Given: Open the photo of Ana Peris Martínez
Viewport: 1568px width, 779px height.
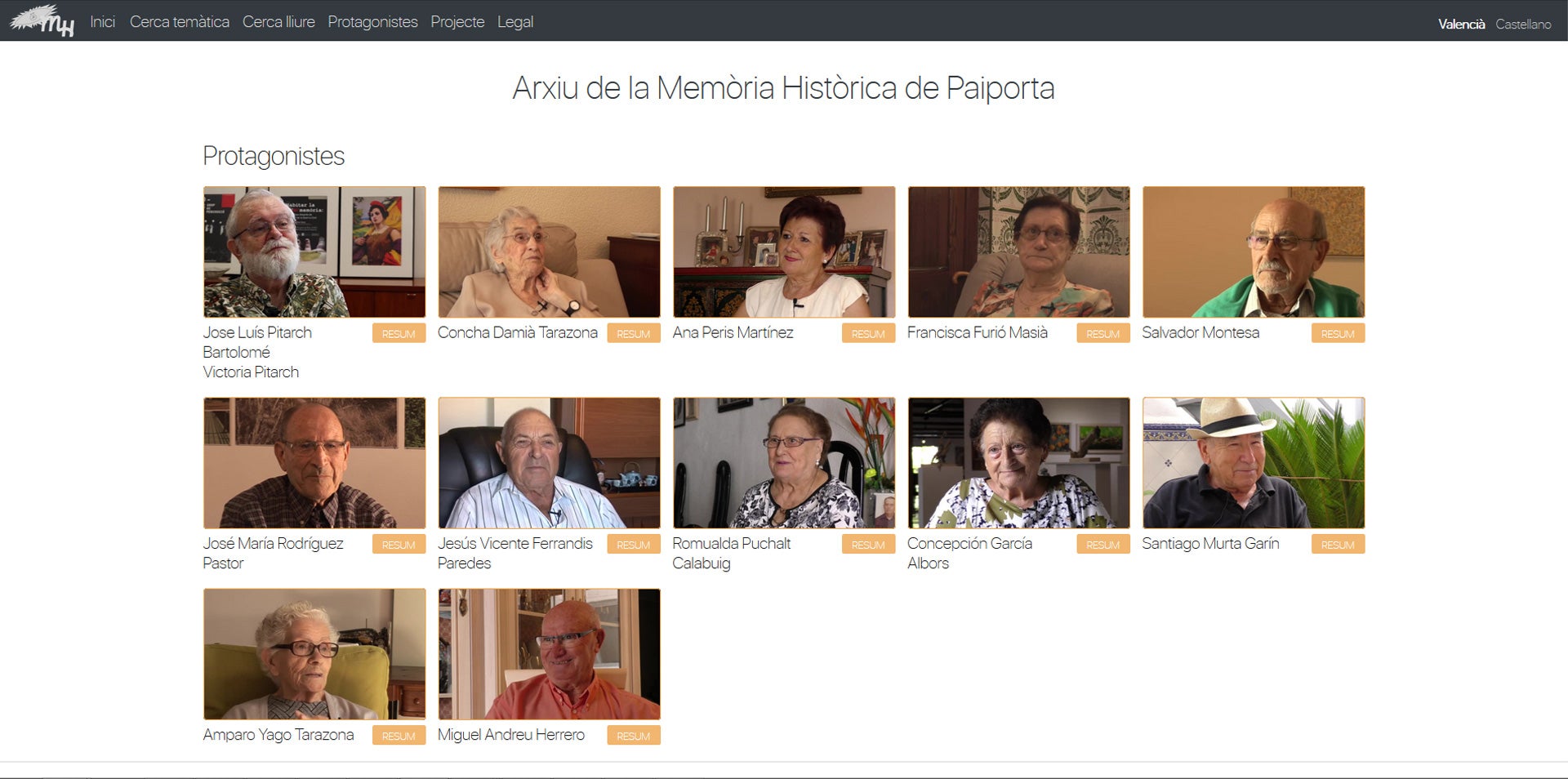Looking at the screenshot, I should [x=784, y=251].
